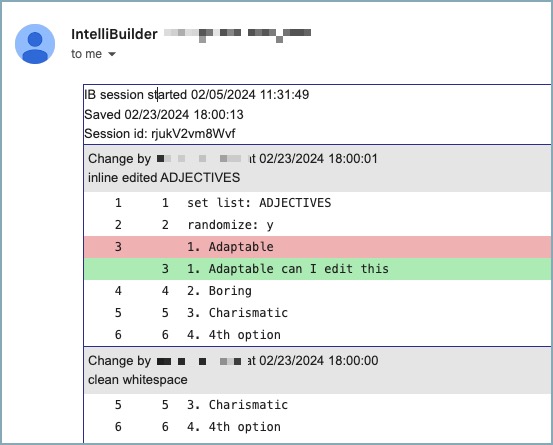This screenshot has height=445, width=553.
Task: Click the 'randomize: y' diff line
Action: pyautogui.click(x=317, y=225)
